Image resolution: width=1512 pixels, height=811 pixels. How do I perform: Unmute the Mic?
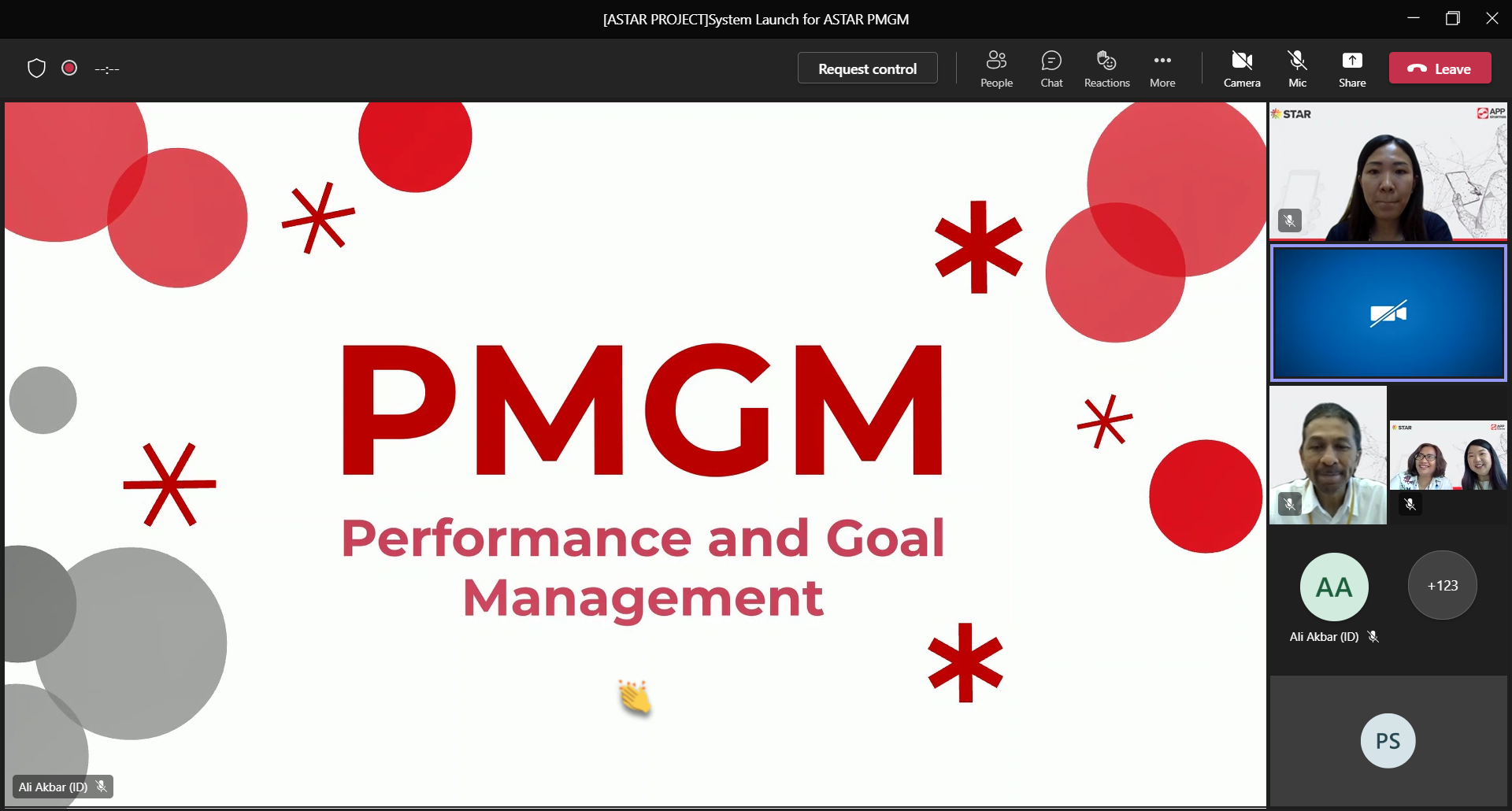(x=1297, y=69)
